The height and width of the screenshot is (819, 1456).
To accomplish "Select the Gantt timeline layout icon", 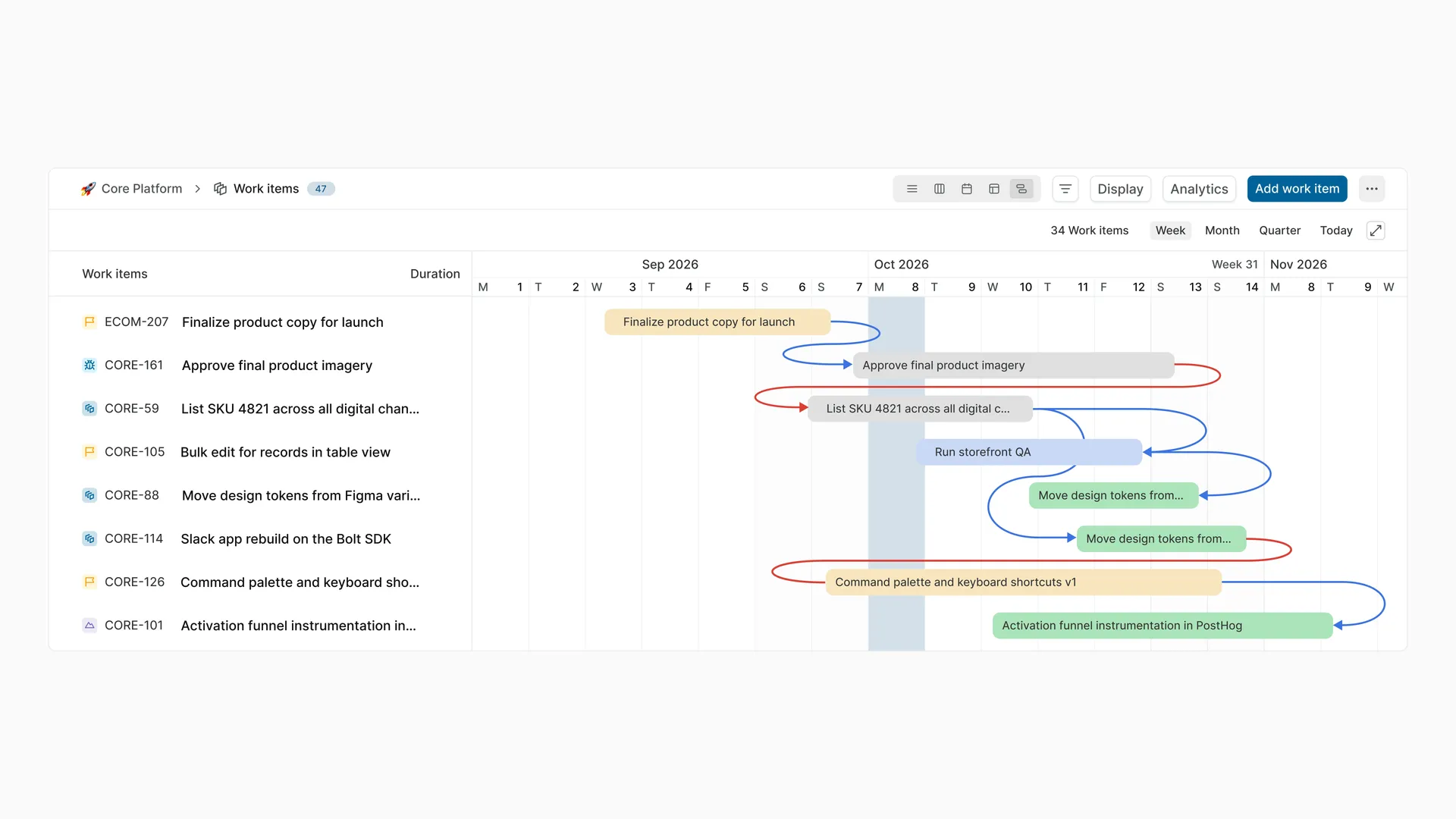I will tap(1021, 189).
